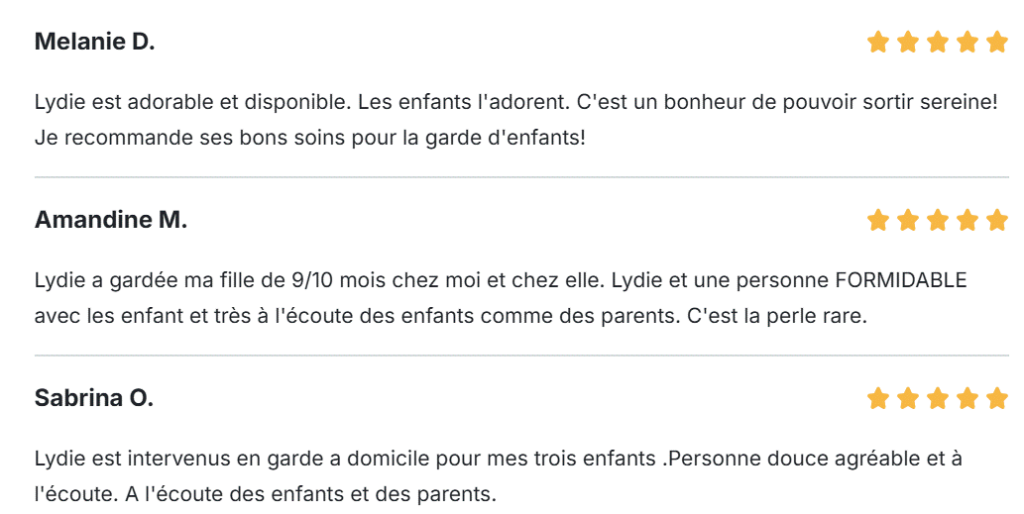The height and width of the screenshot is (514, 1024).
Task: Select first star of Amandine M.'s rating
Action: 878,220
